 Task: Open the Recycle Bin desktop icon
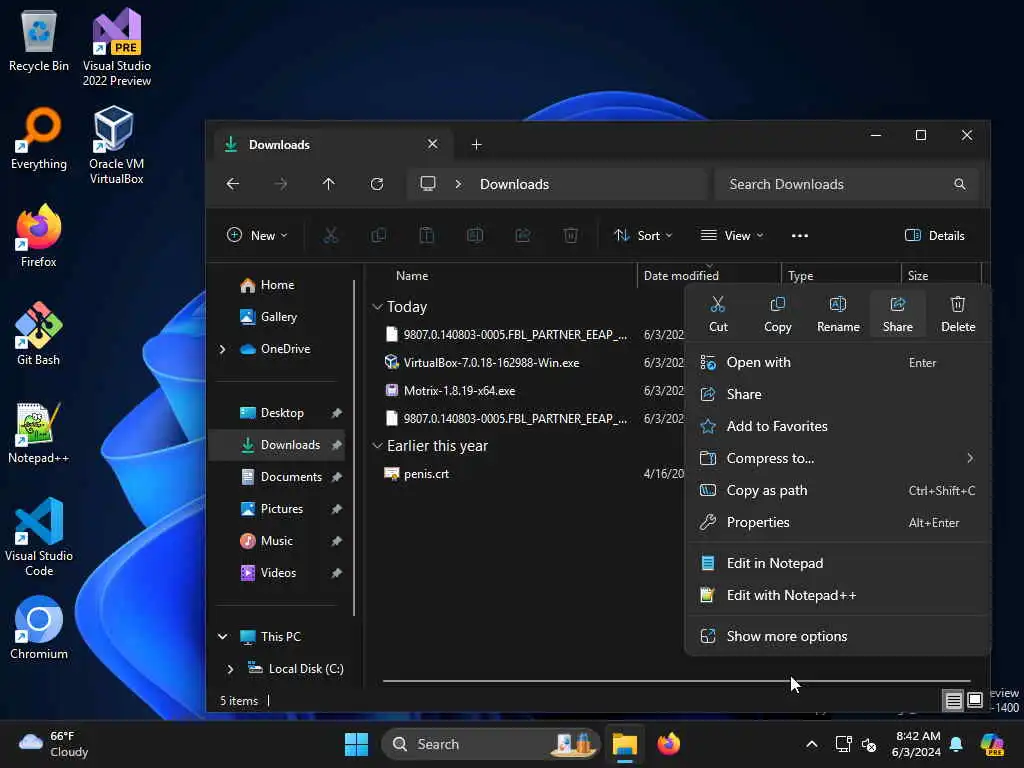[x=39, y=41]
